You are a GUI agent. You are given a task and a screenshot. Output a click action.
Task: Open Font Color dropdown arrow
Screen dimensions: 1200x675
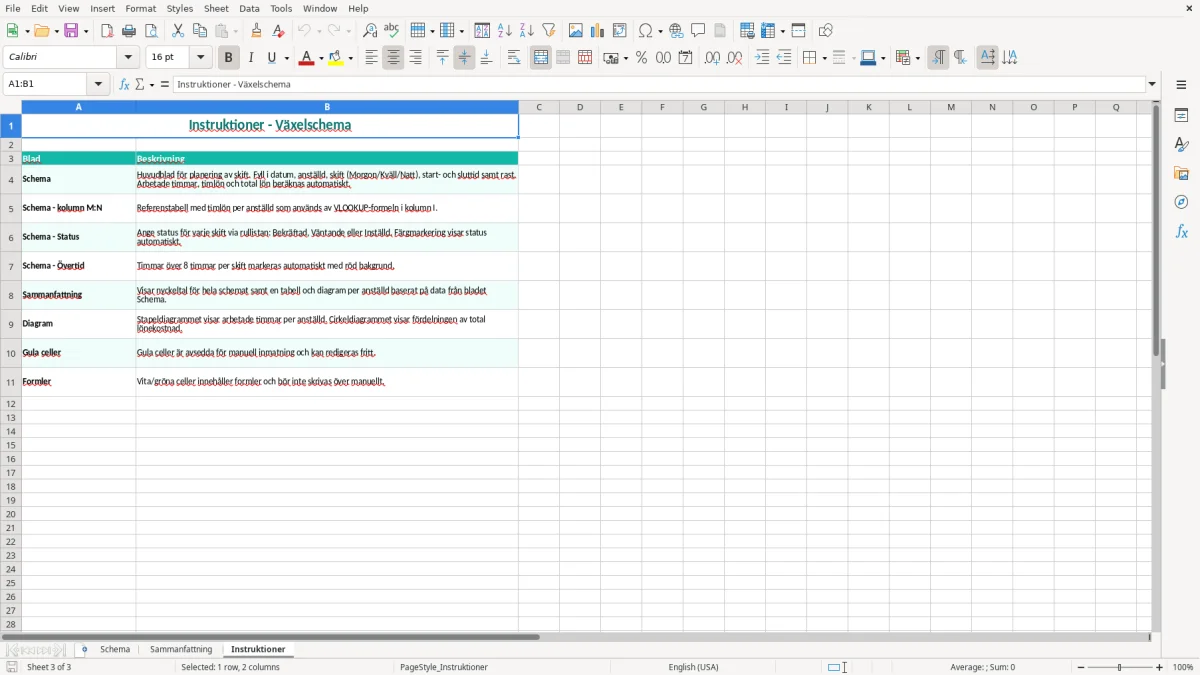(322, 58)
